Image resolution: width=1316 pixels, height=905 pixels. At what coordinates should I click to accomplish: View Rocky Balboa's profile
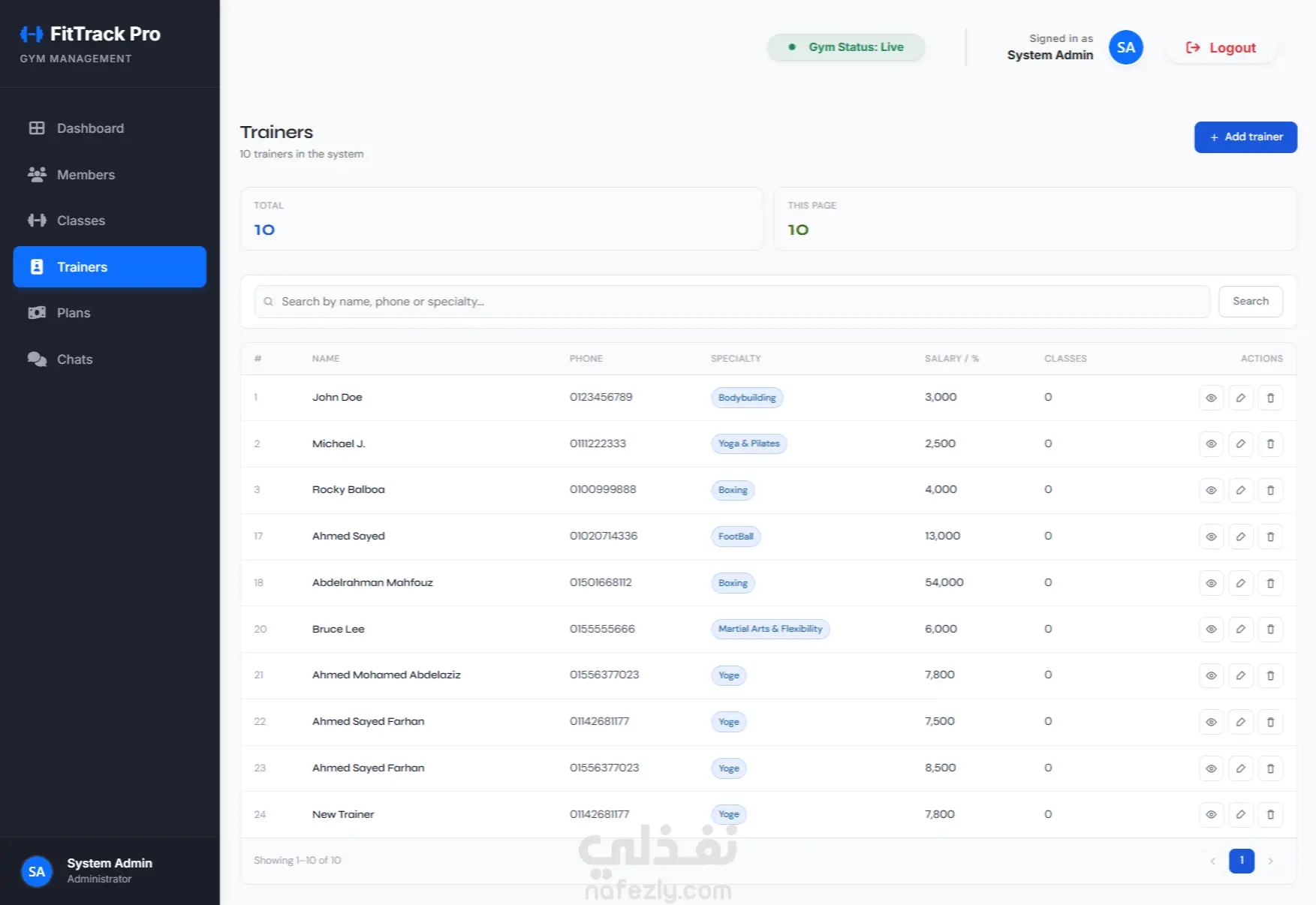[x=1211, y=490]
